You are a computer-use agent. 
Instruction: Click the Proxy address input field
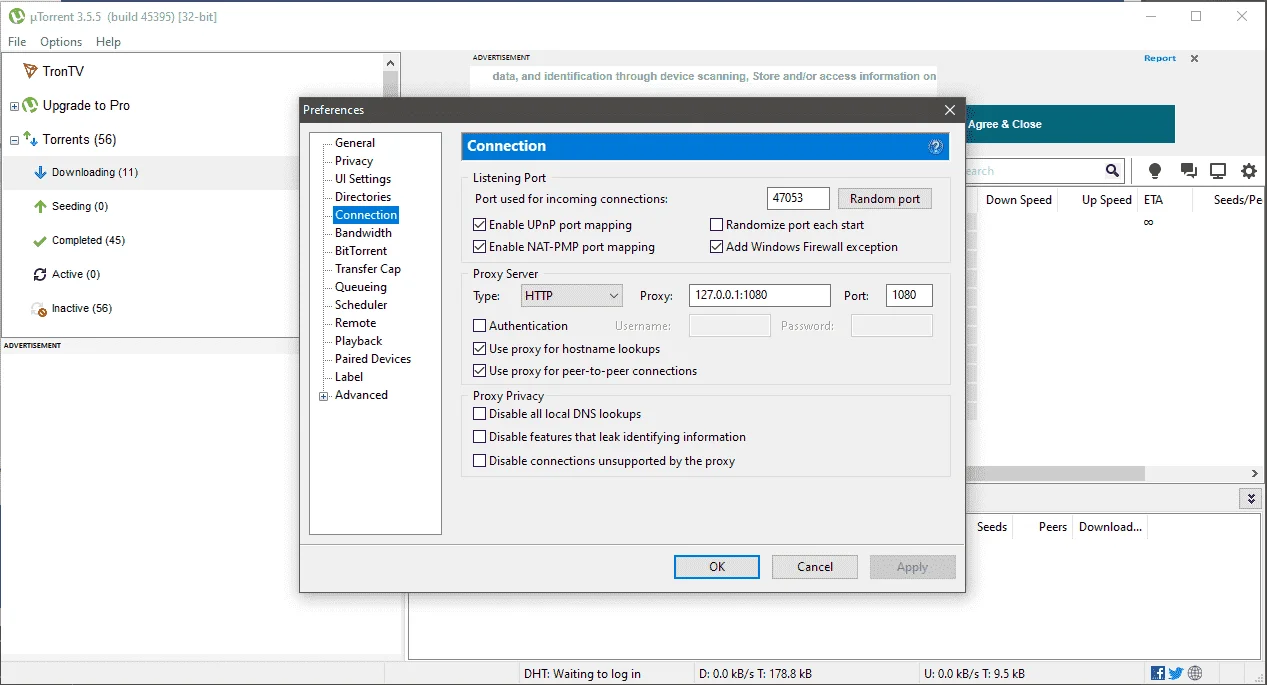(x=761, y=295)
